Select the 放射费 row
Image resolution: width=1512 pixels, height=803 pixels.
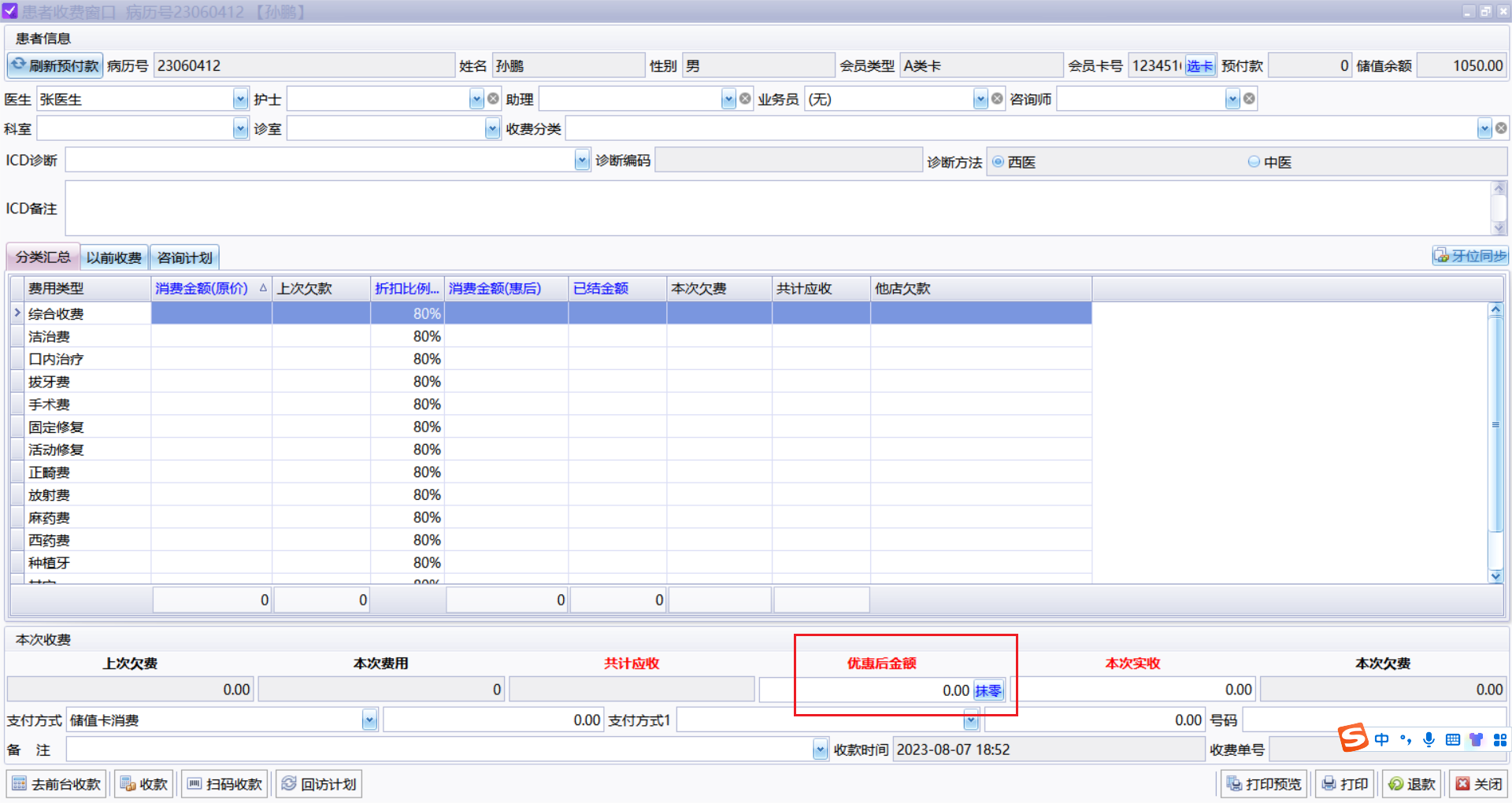click(551, 495)
